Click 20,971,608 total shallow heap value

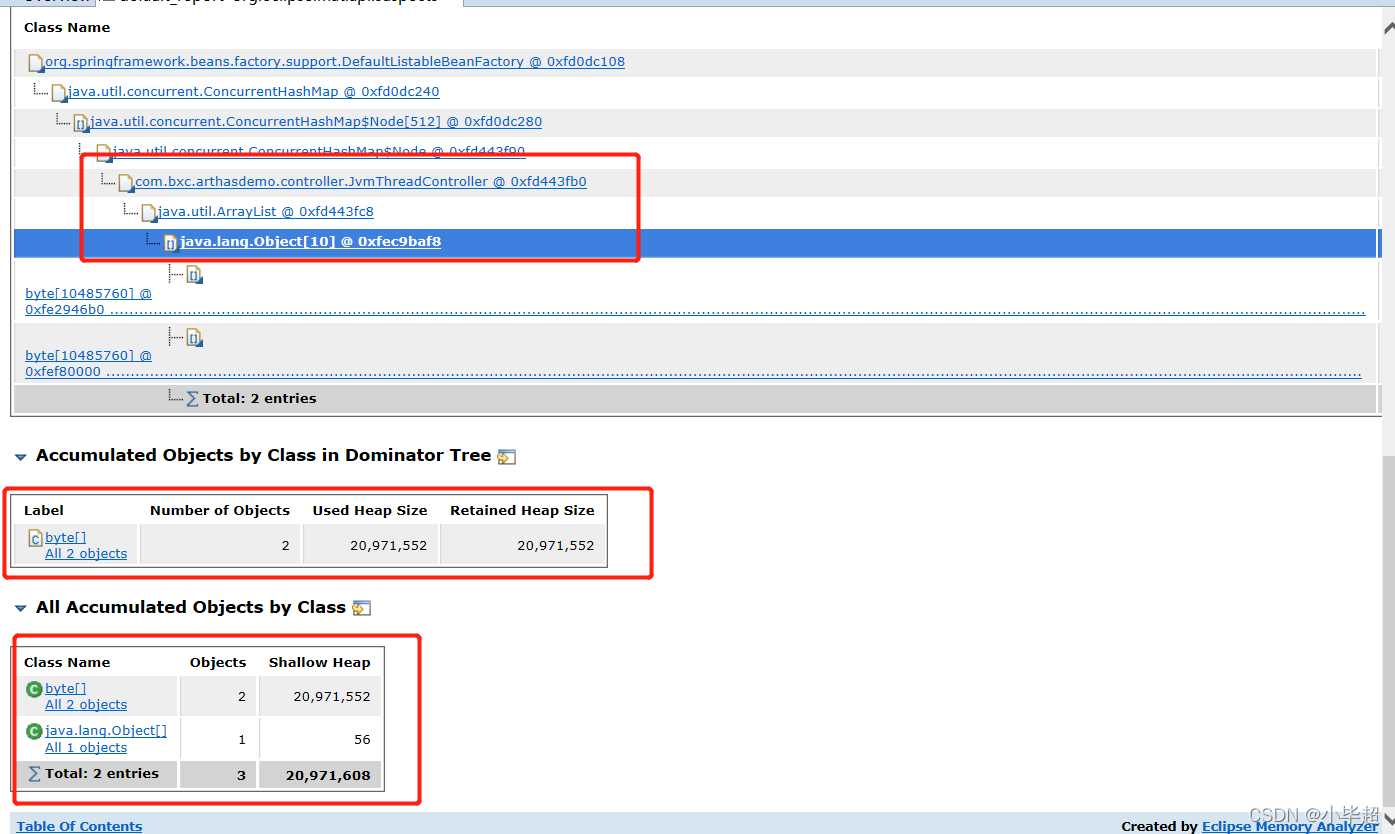(328, 775)
